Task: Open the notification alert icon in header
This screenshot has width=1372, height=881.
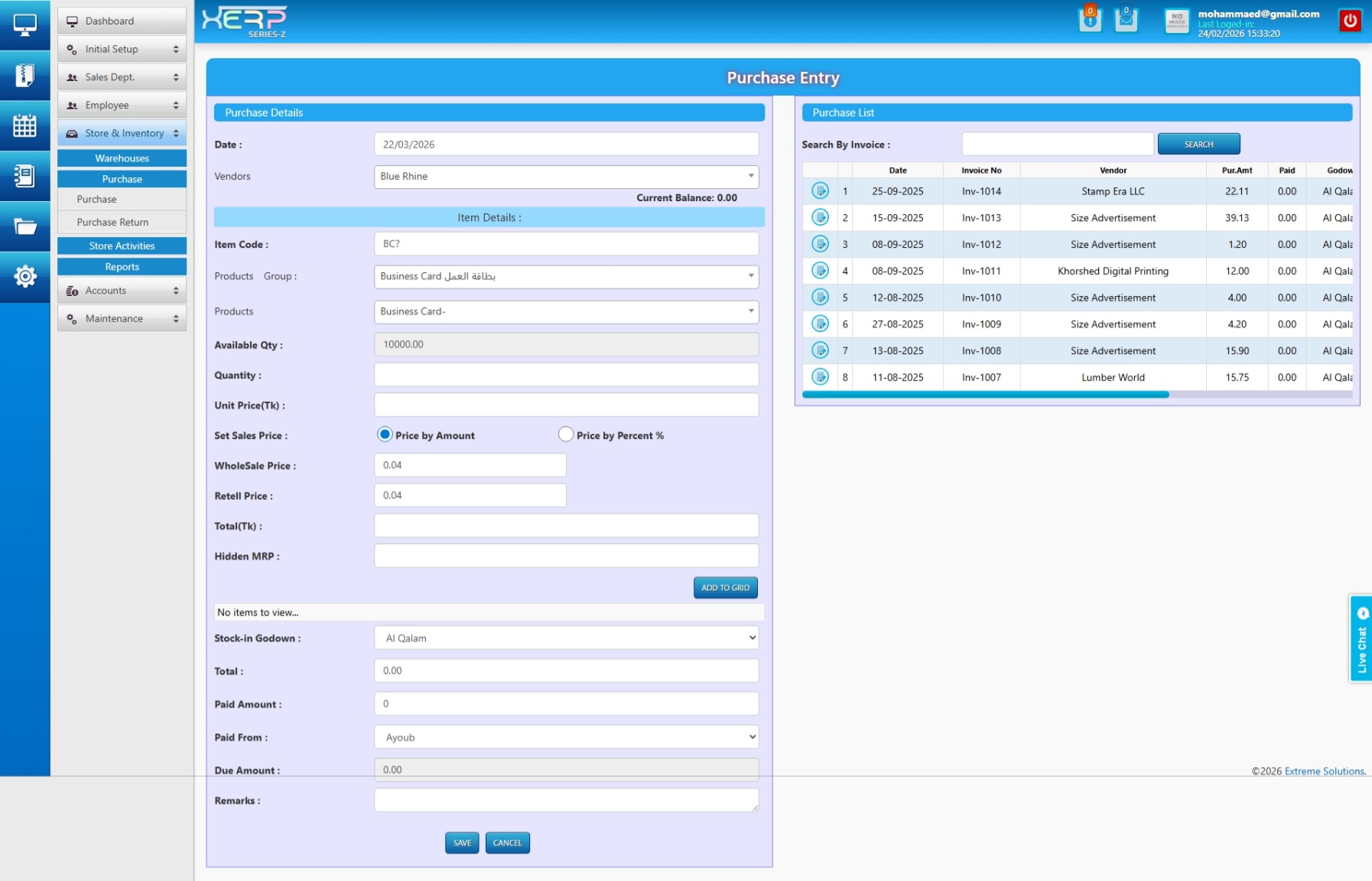Action: click(x=1090, y=20)
